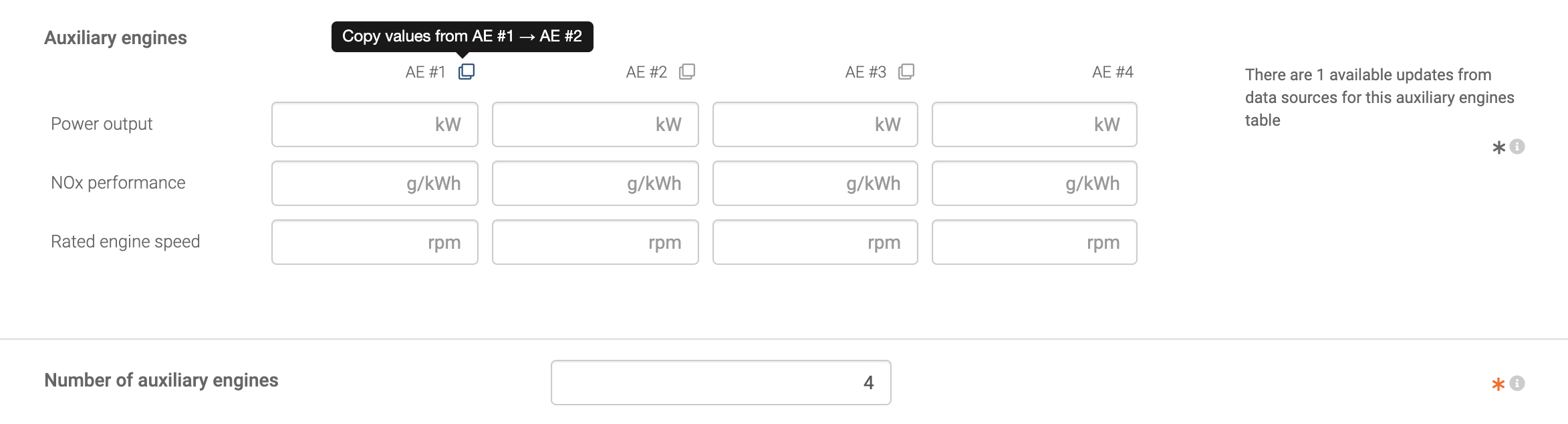
Task: Click the copy icon next to AE #1
Action: (x=467, y=72)
